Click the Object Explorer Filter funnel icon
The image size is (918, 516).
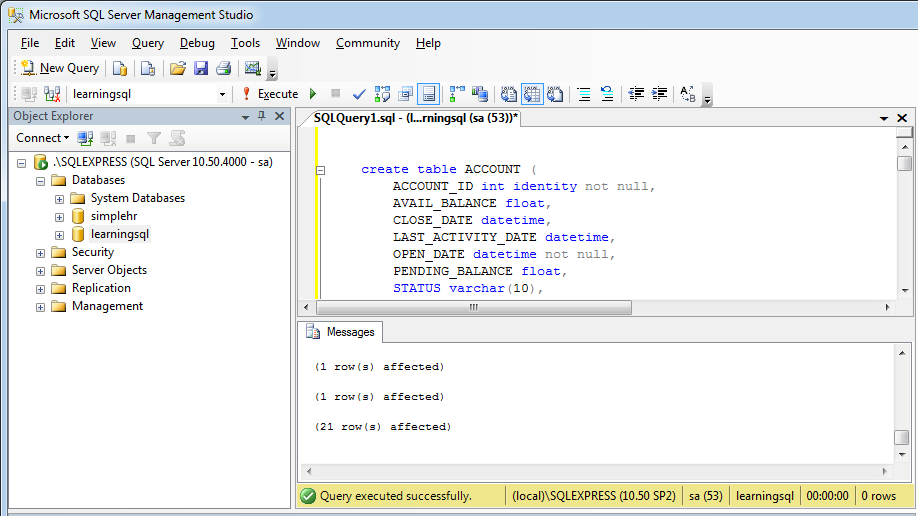pyautogui.click(x=153, y=138)
